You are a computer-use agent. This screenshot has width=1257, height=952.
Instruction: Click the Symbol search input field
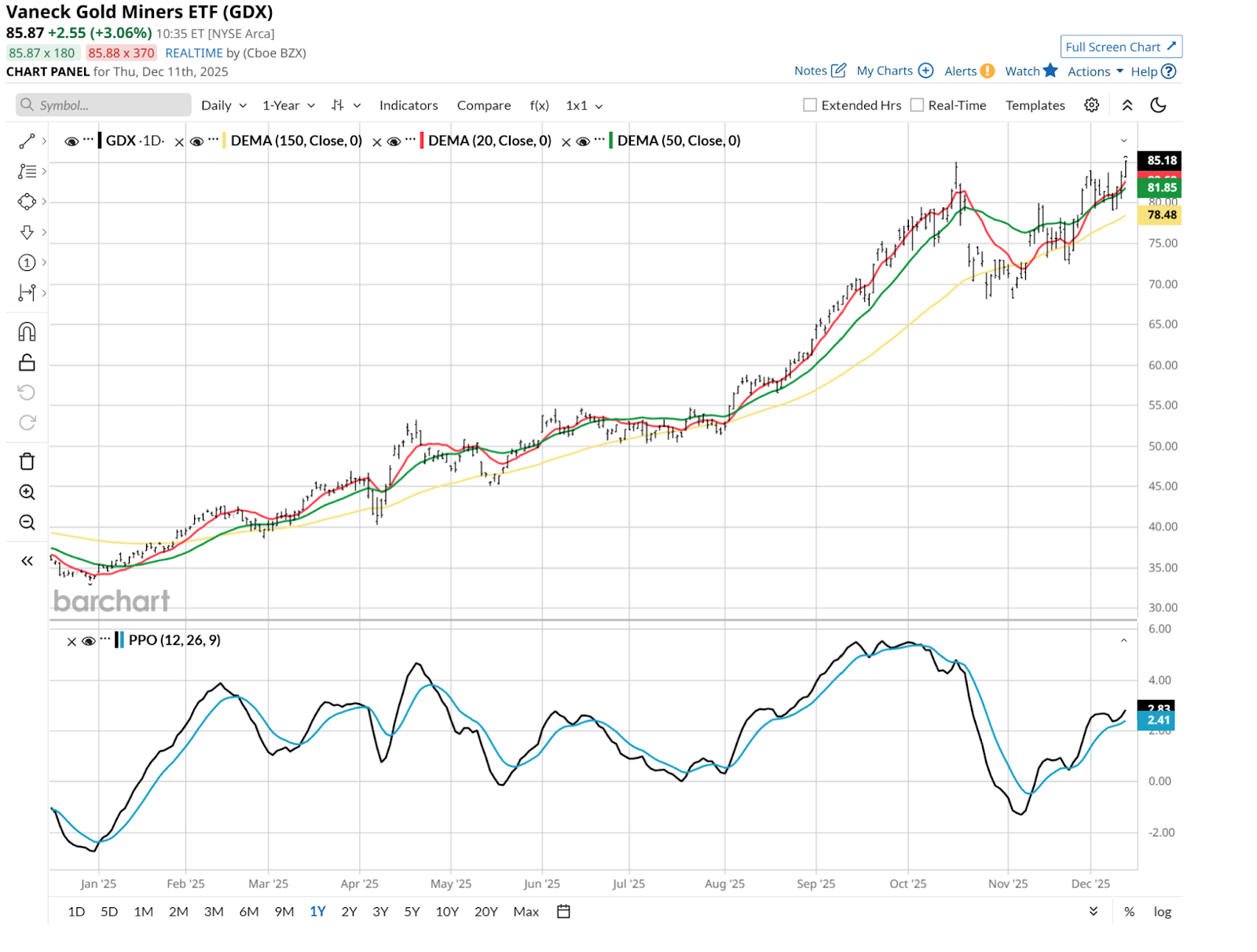[x=104, y=105]
